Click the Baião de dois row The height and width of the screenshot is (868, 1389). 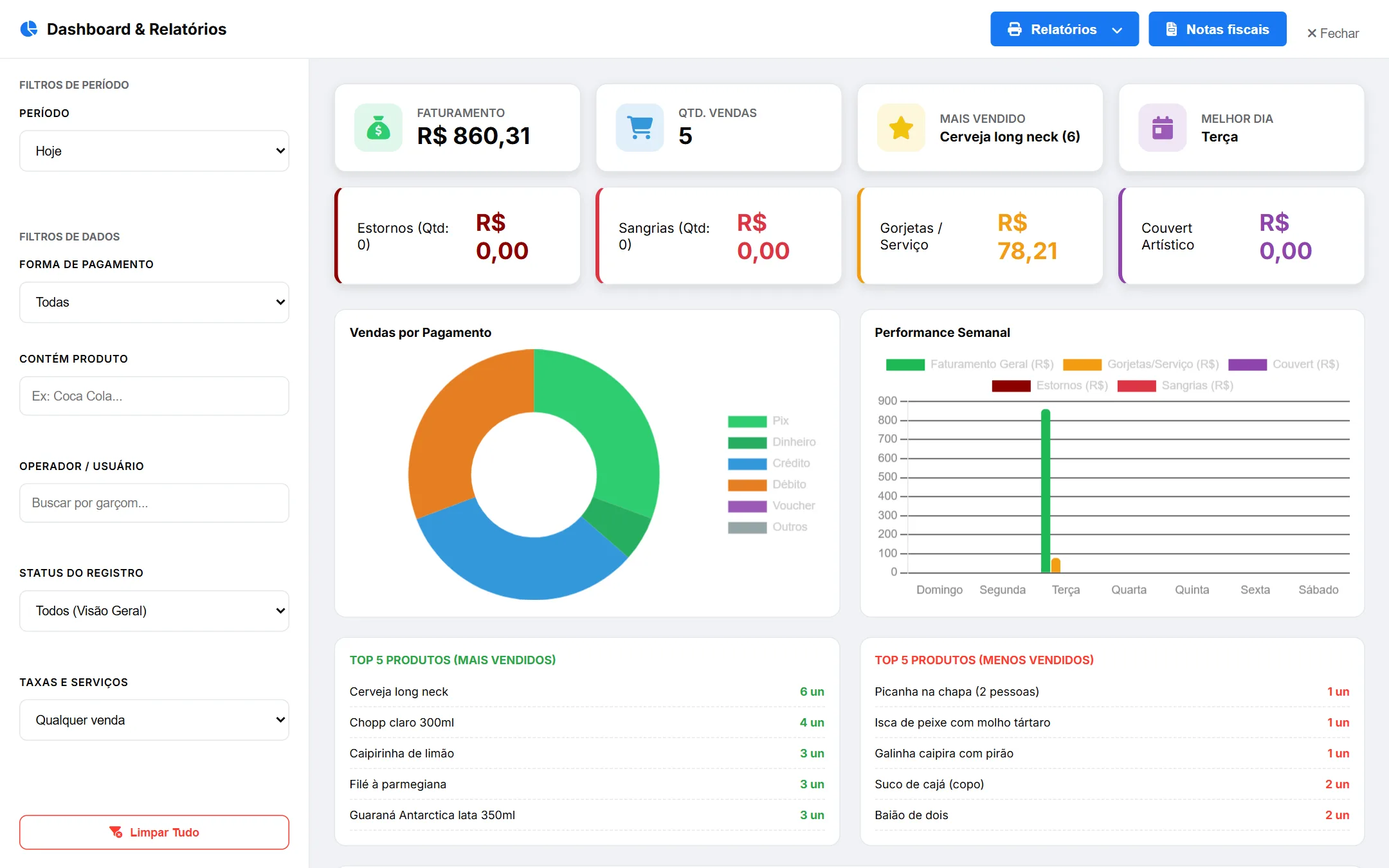coord(1112,815)
